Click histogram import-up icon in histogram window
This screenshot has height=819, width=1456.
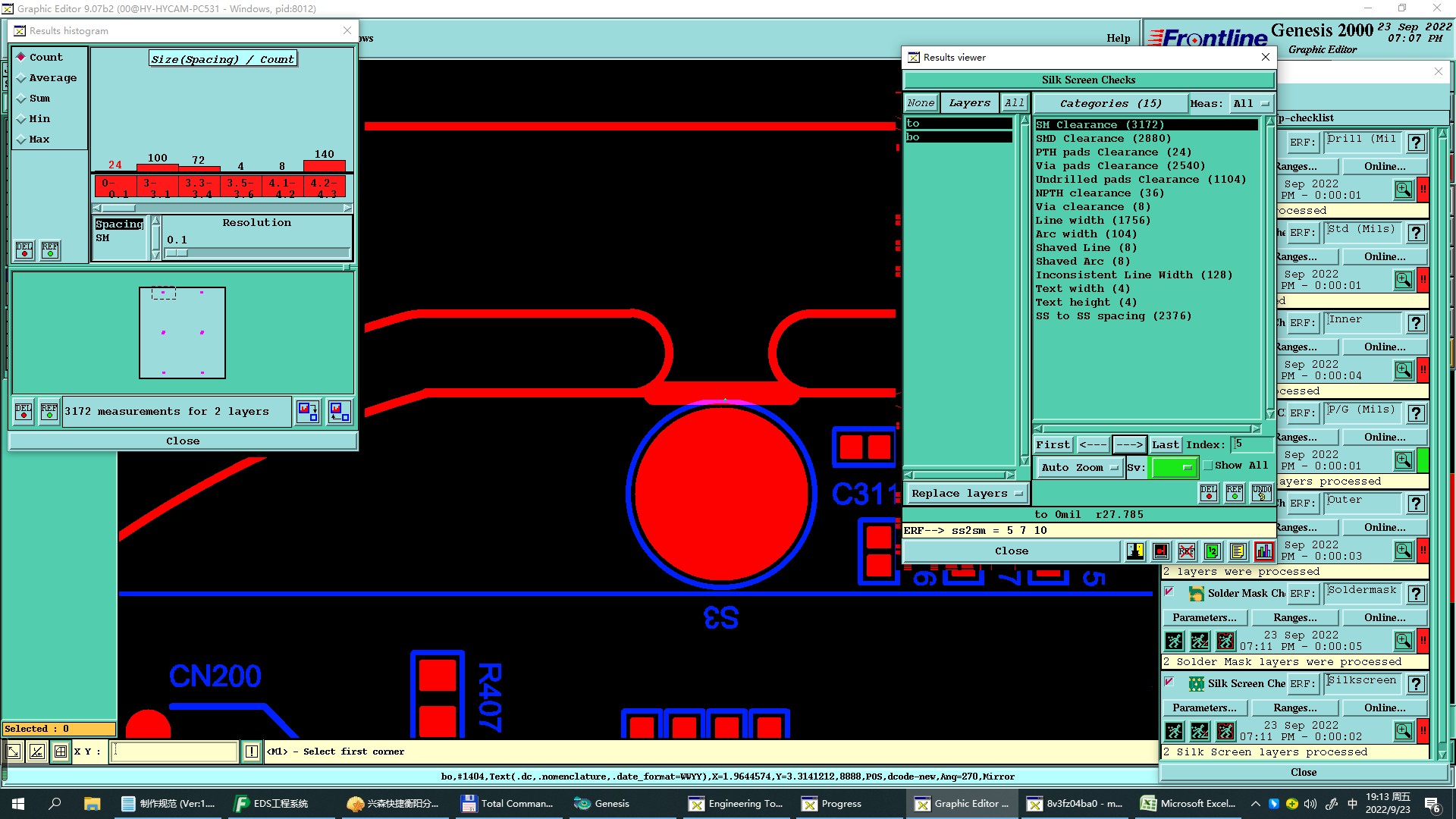(340, 412)
